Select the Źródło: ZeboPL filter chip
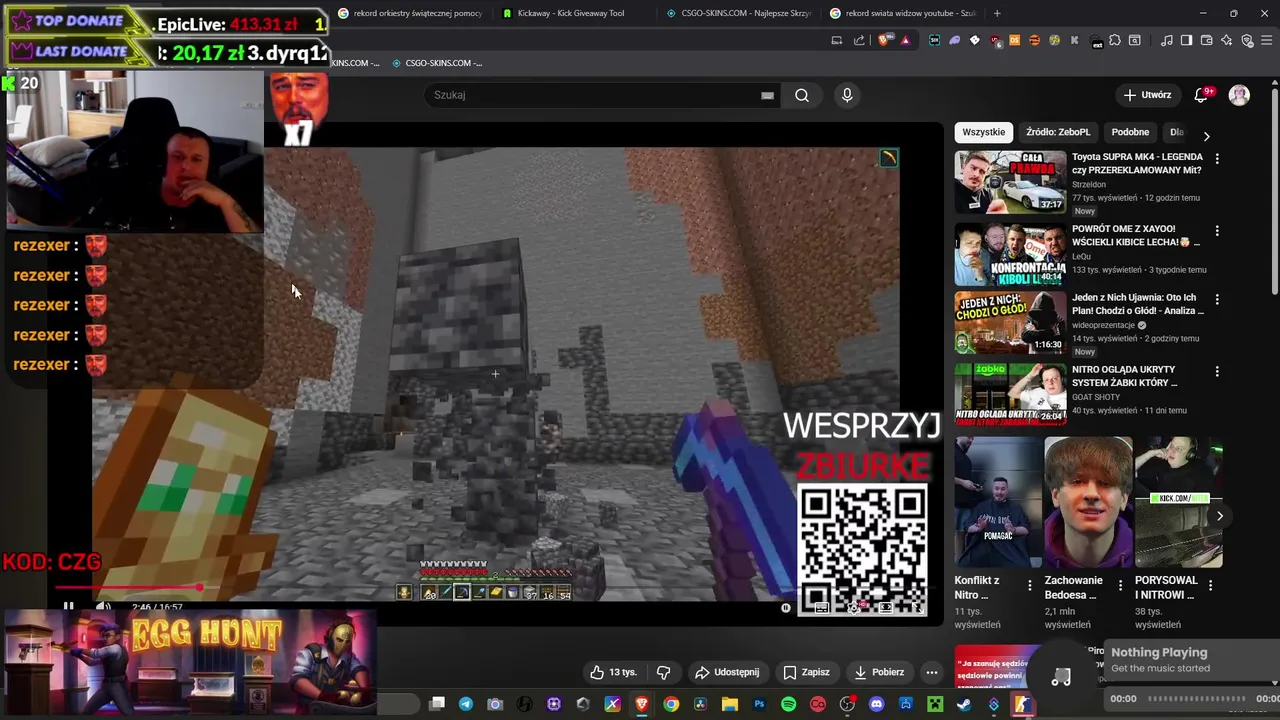 click(1058, 132)
